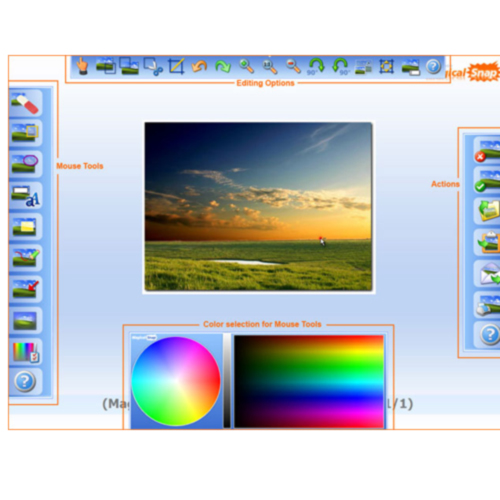Click the fit-to-frame icon with yellow handles
This screenshot has height=500, width=500.
coord(387,66)
